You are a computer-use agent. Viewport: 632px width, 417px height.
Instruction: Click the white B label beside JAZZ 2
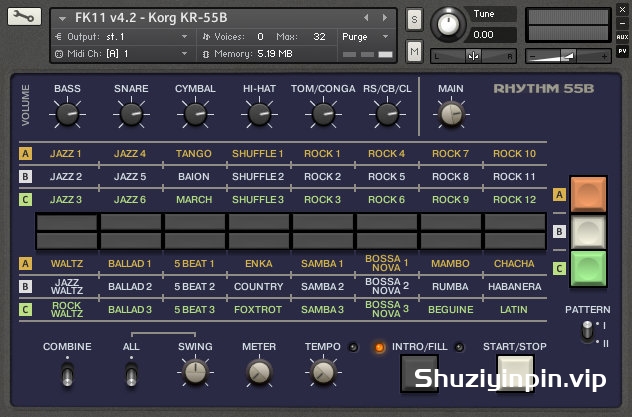coord(25,176)
